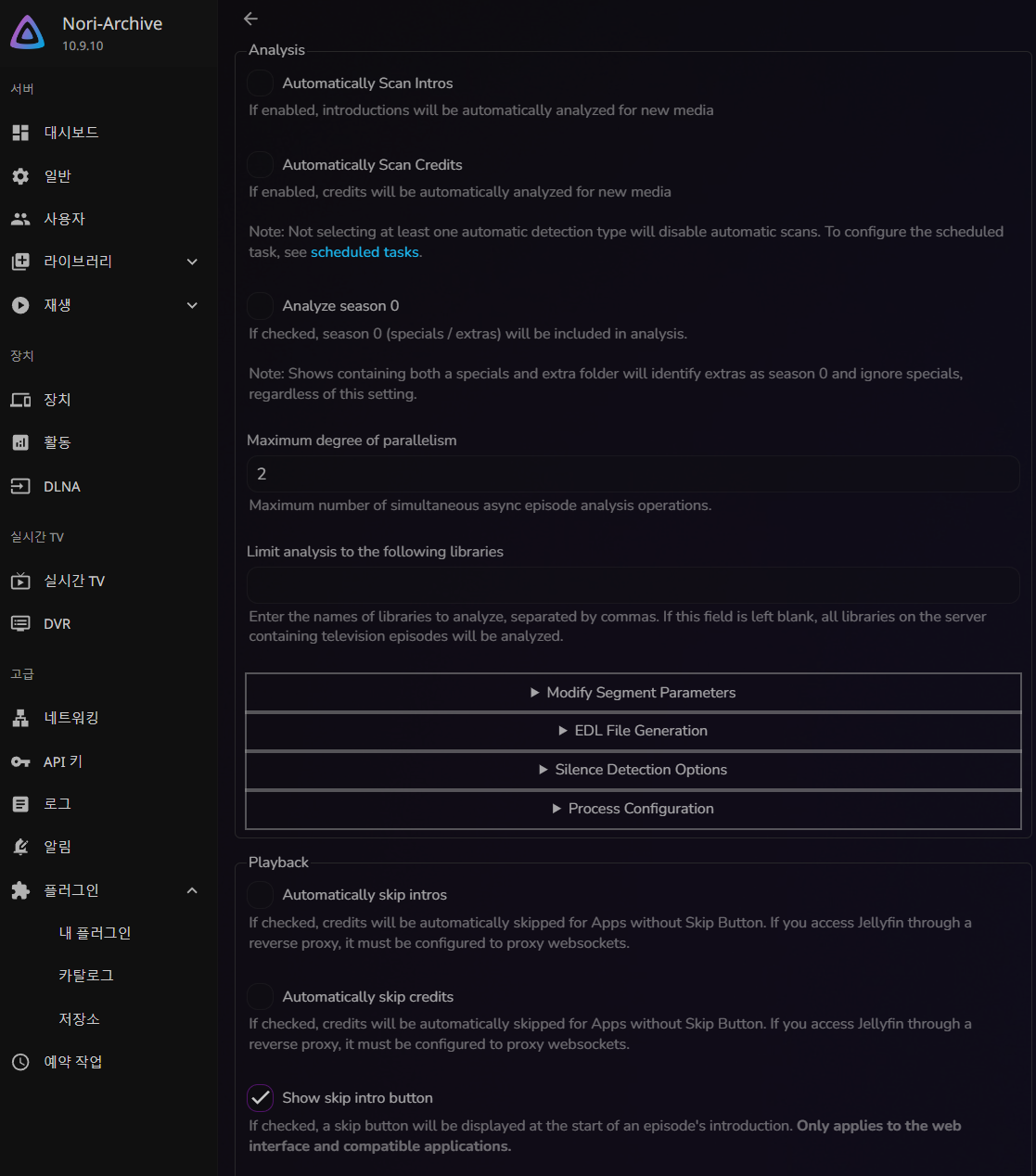This screenshot has height=1176, width=1036.
Task: Follow the scheduled tasks link
Action: click(365, 252)
